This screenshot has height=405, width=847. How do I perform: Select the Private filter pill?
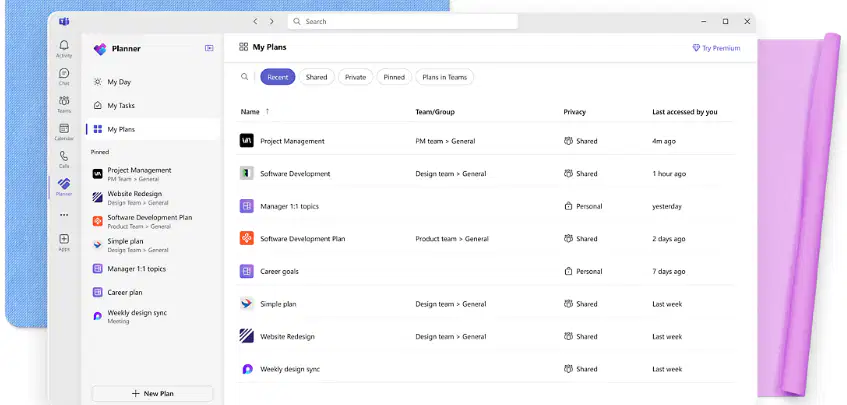pos(355,77)
